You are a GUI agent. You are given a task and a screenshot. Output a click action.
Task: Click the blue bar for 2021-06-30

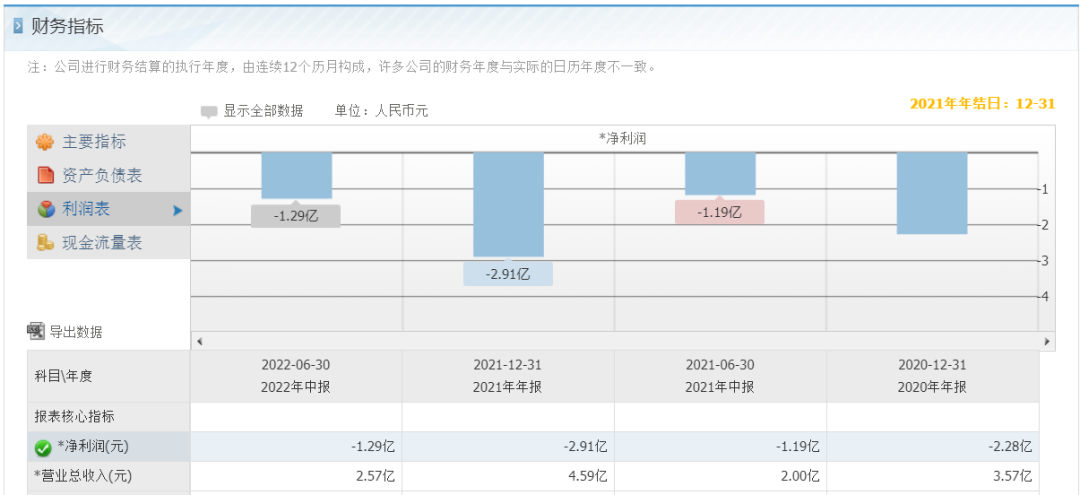point(720,173)
